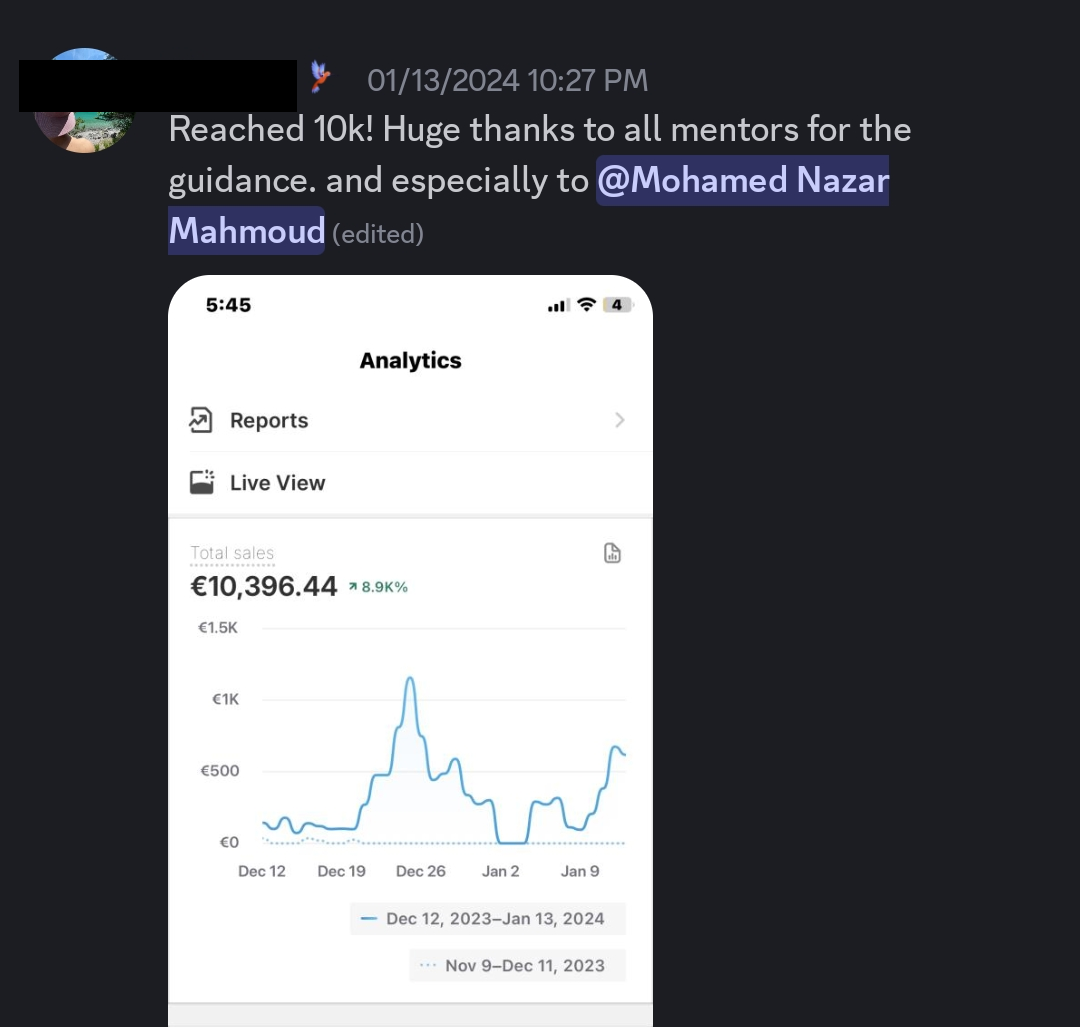Screen dimensions: 1080x1027
Task: Open the total sales report document icon
Action: [612, 553]
